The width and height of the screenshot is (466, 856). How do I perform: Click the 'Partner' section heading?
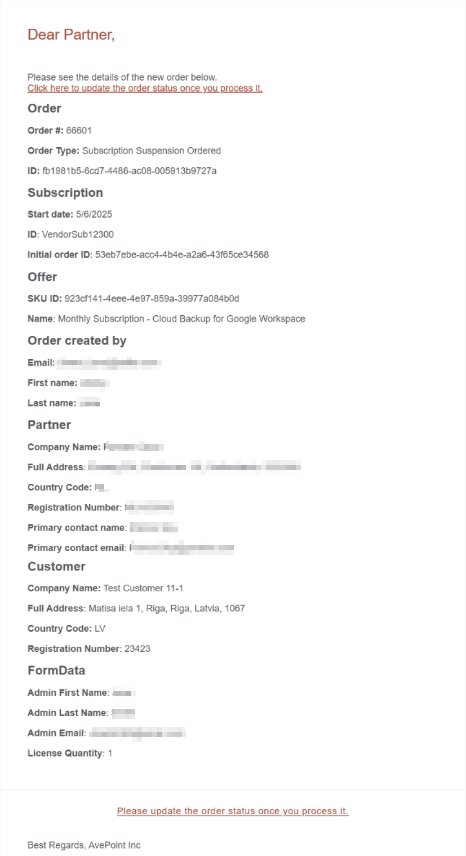[49, 425]
